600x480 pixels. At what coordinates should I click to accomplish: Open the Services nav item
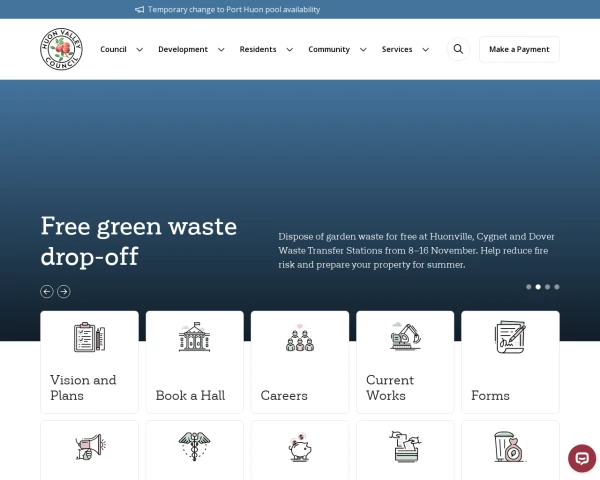click(397, 49)
